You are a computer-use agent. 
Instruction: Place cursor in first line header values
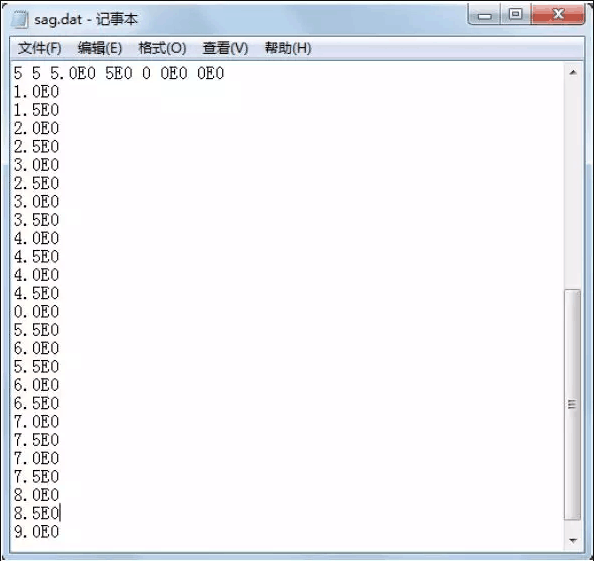pos(119,73)
